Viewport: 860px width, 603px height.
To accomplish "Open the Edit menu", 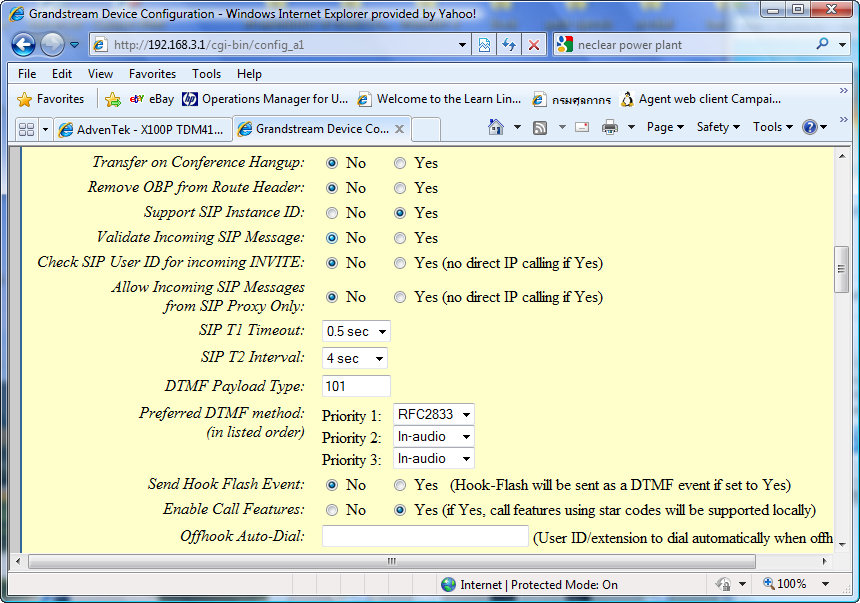I will pos(62,74).
